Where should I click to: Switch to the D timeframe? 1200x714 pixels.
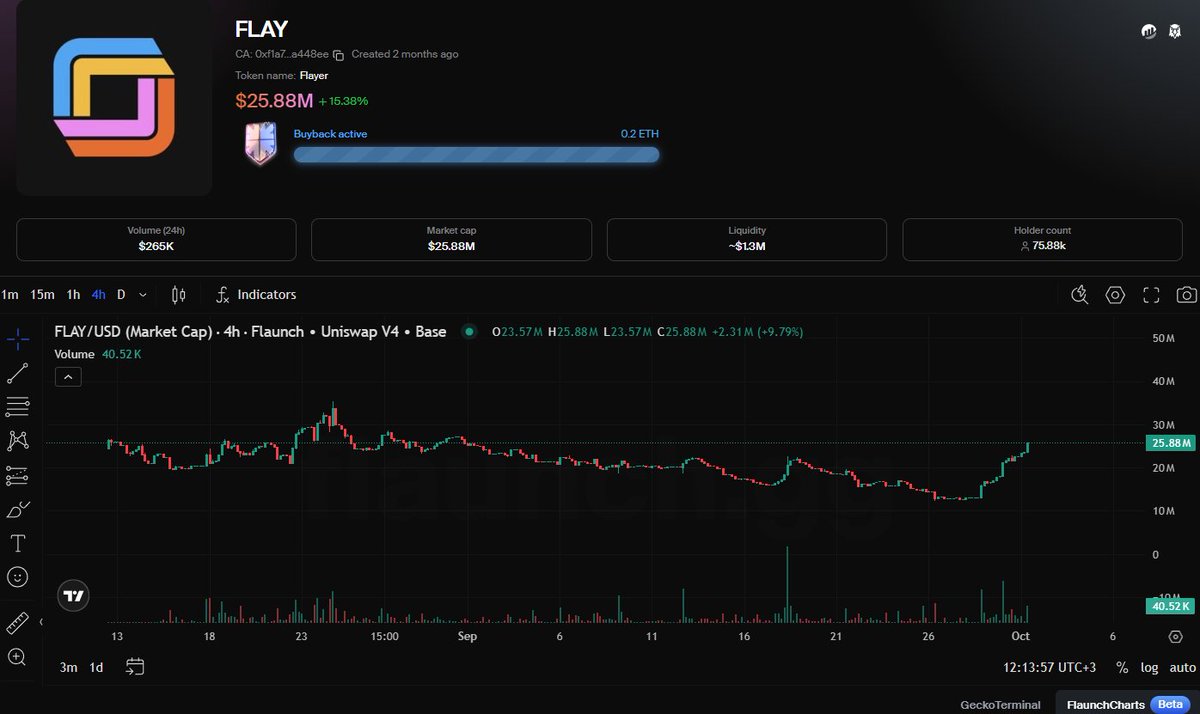[x=121, y=295]
